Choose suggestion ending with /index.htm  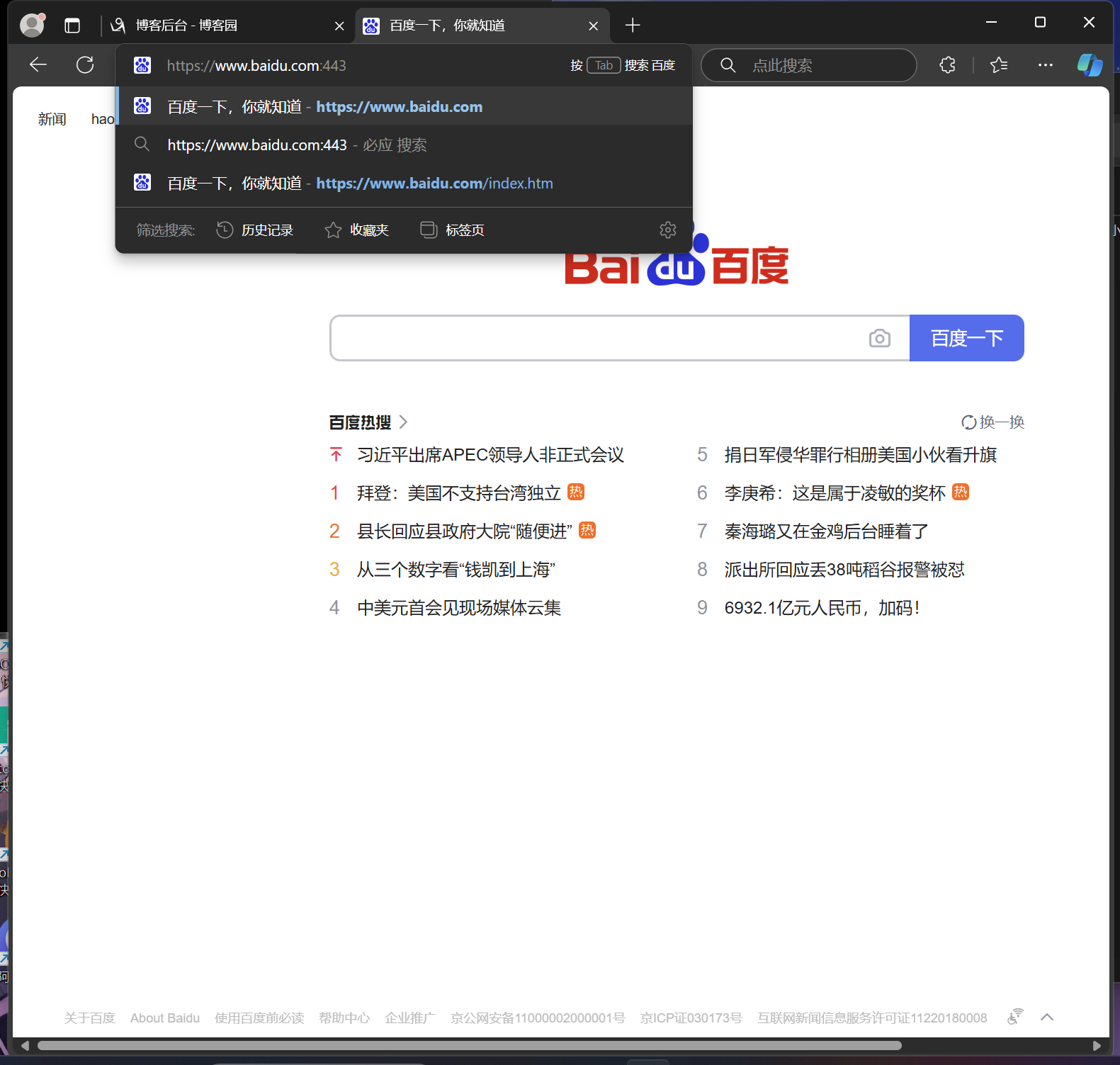pos(404,183)
